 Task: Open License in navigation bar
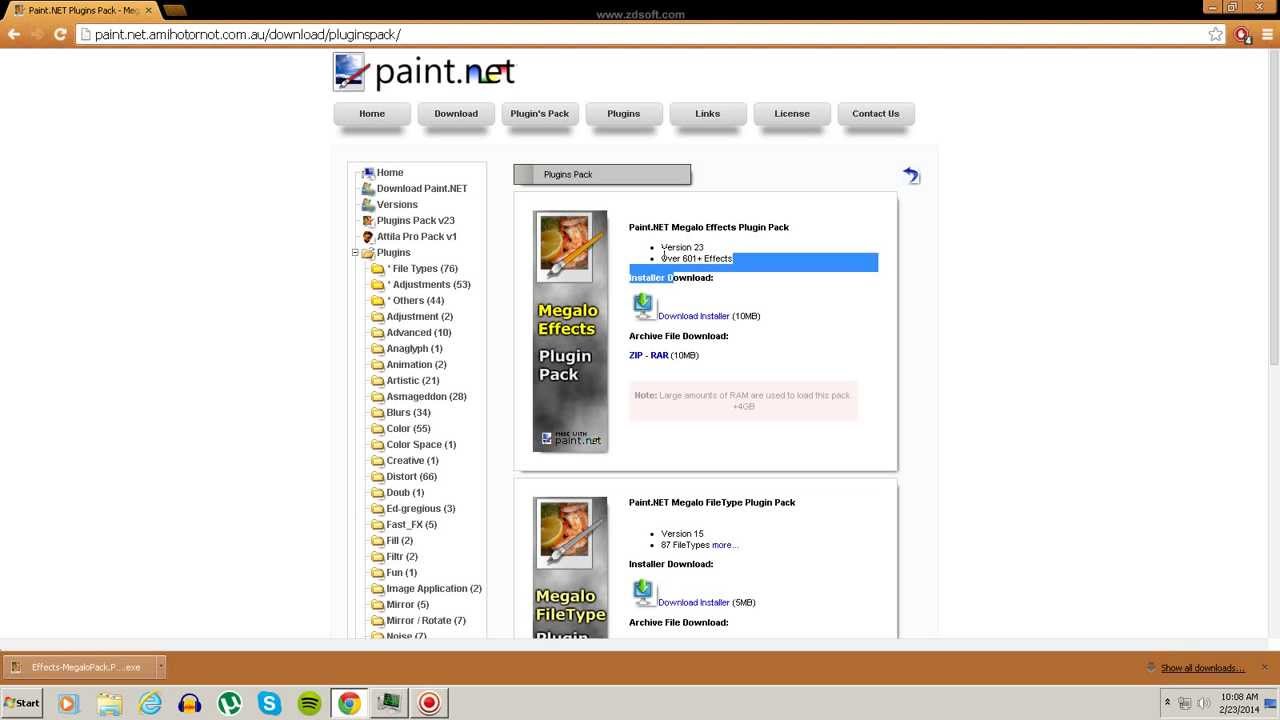(x=792, y=113)
